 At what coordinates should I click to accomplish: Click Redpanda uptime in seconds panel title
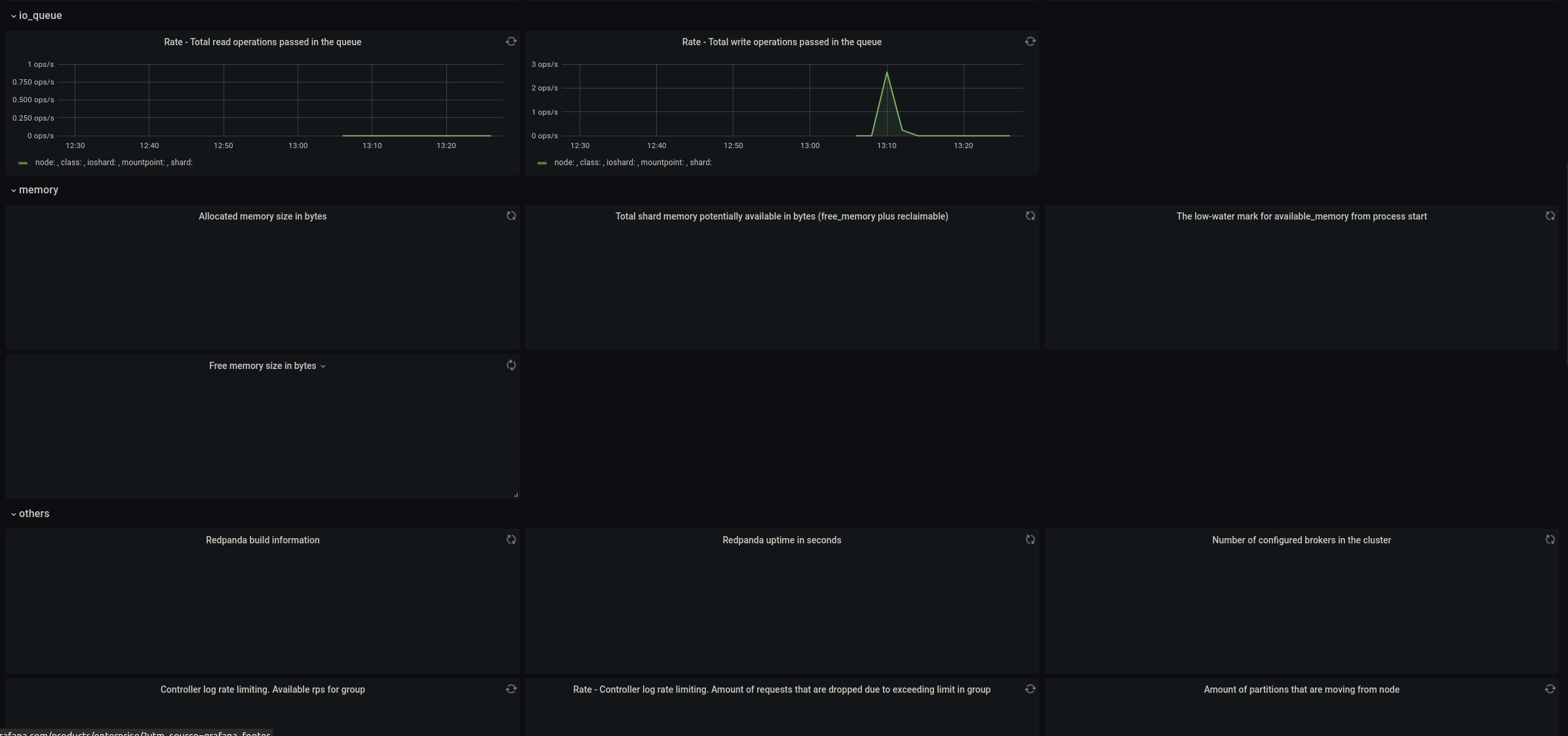(781, 540)
